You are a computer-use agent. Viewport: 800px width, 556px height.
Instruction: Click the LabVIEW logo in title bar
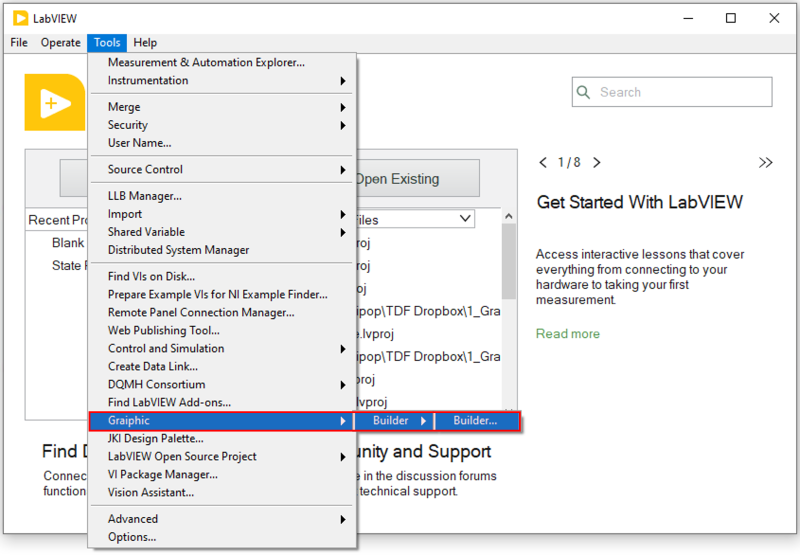(x=20, y=18)
